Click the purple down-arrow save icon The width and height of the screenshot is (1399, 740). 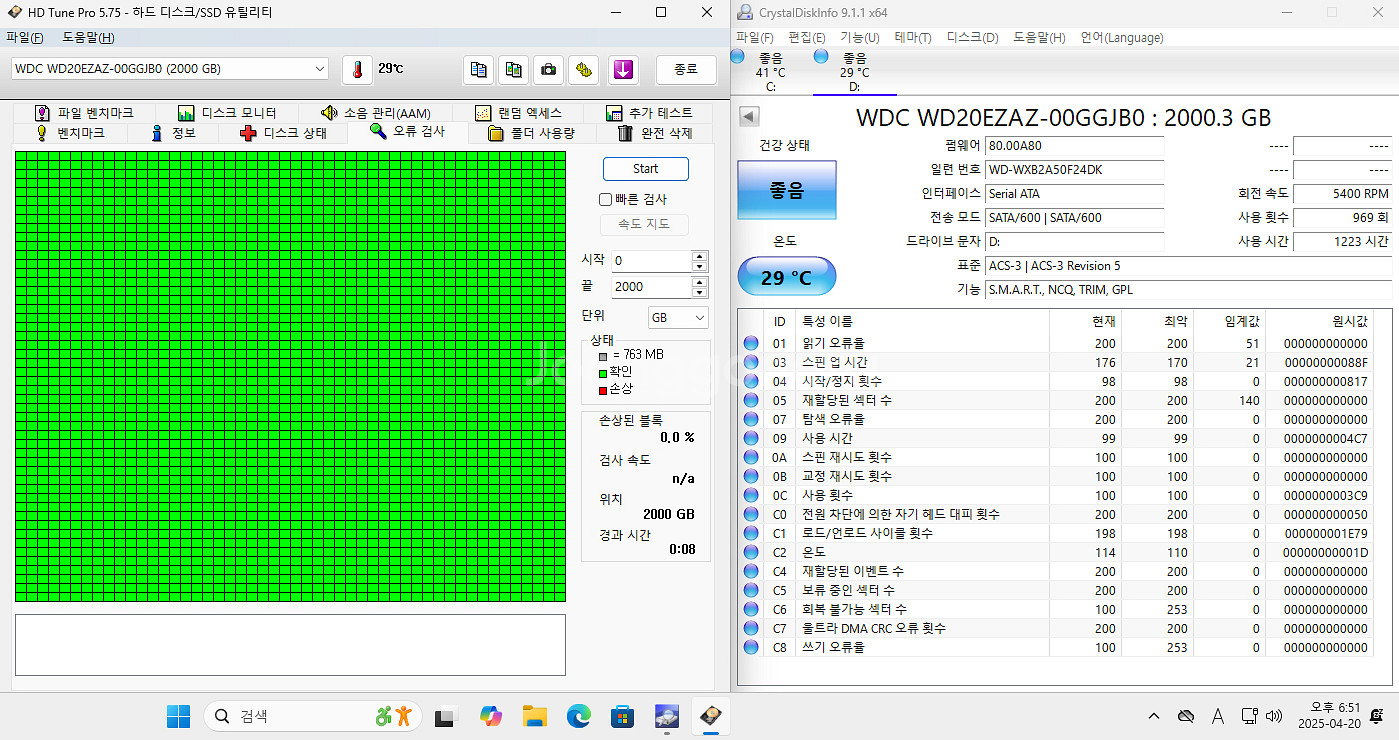click(623, 69)
